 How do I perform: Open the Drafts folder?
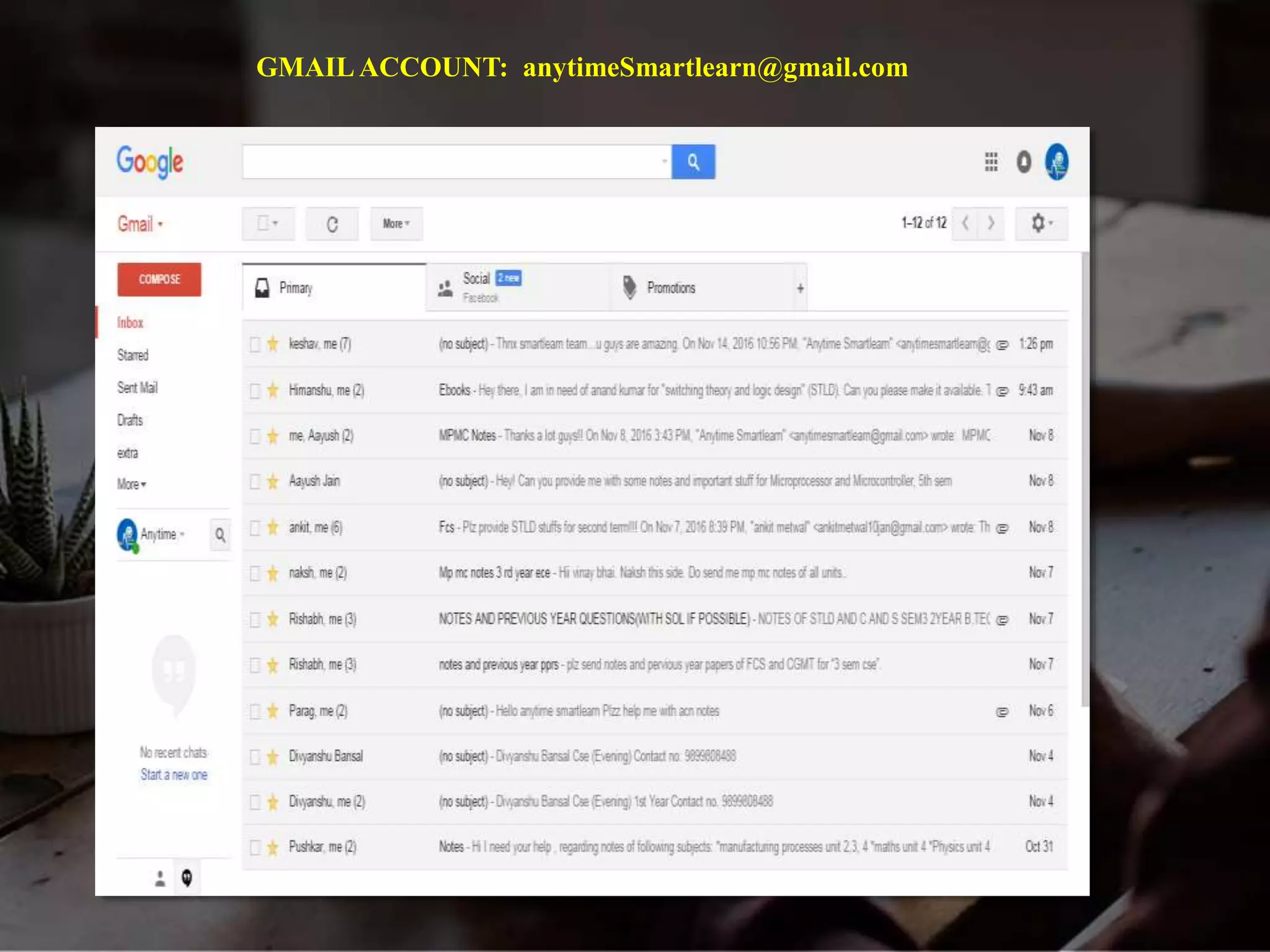(x=130, y=420)
